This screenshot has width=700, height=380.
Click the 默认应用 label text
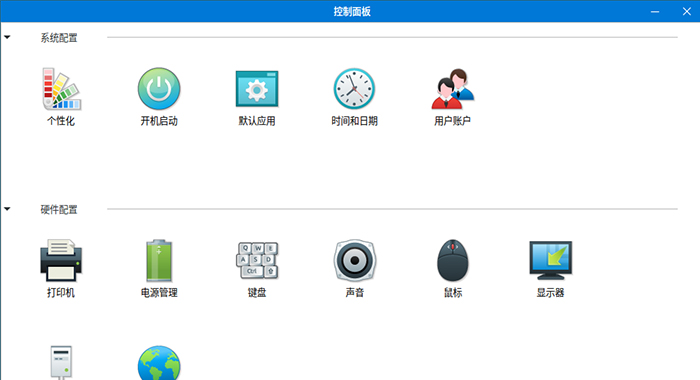coord(257,121)
